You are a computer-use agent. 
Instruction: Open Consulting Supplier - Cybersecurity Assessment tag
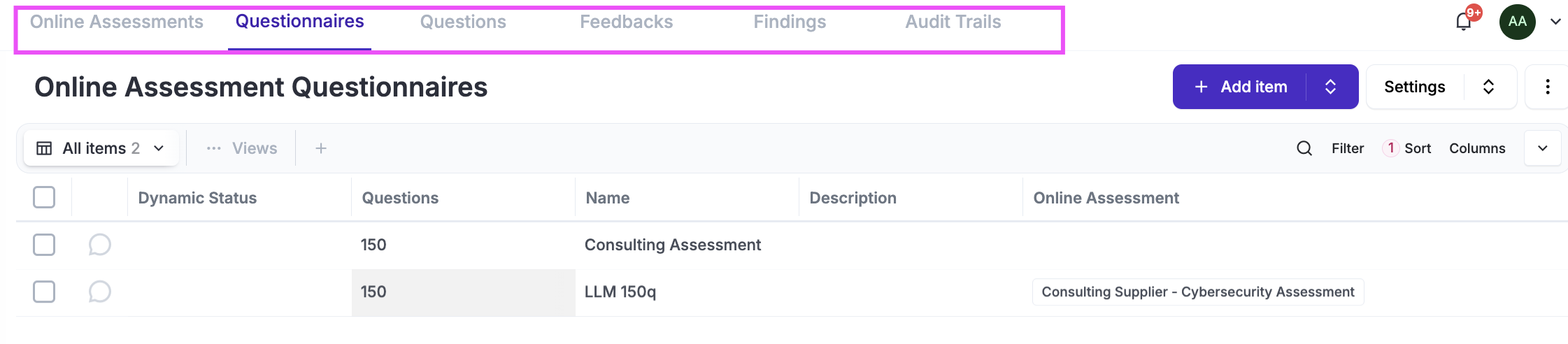[1197, 292]
